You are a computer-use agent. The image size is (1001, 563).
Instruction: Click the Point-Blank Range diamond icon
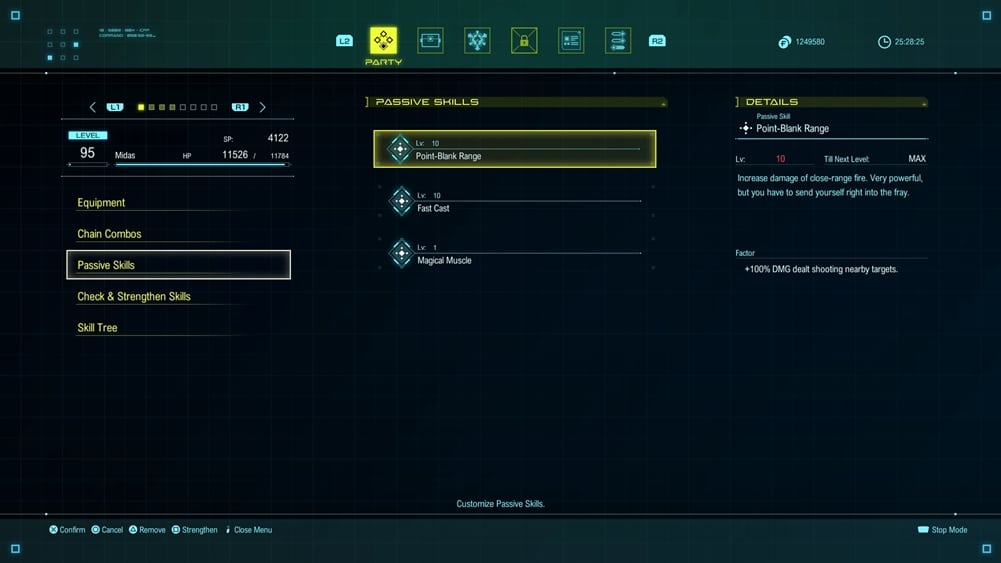[x=400, y=149]
